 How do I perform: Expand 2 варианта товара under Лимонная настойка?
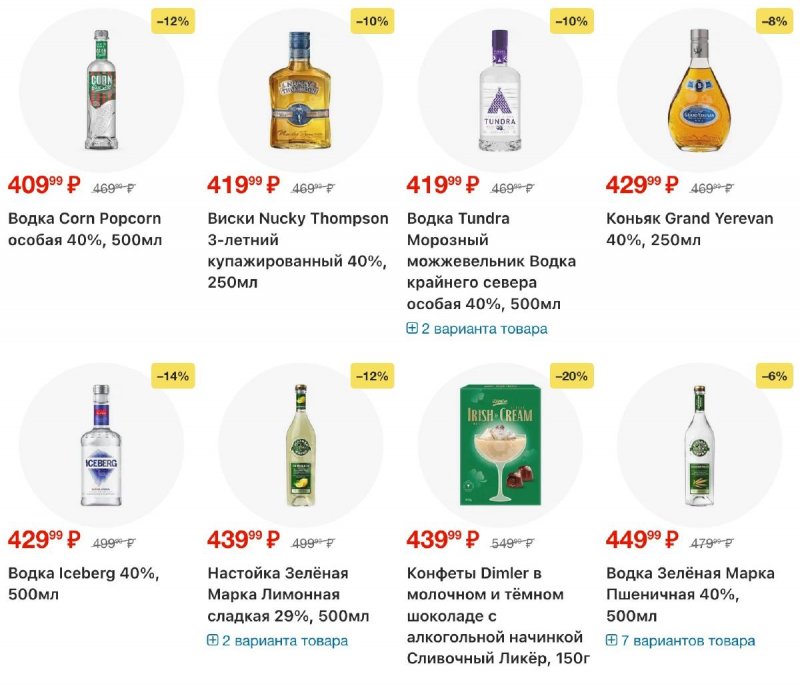(x=277, y=640)
